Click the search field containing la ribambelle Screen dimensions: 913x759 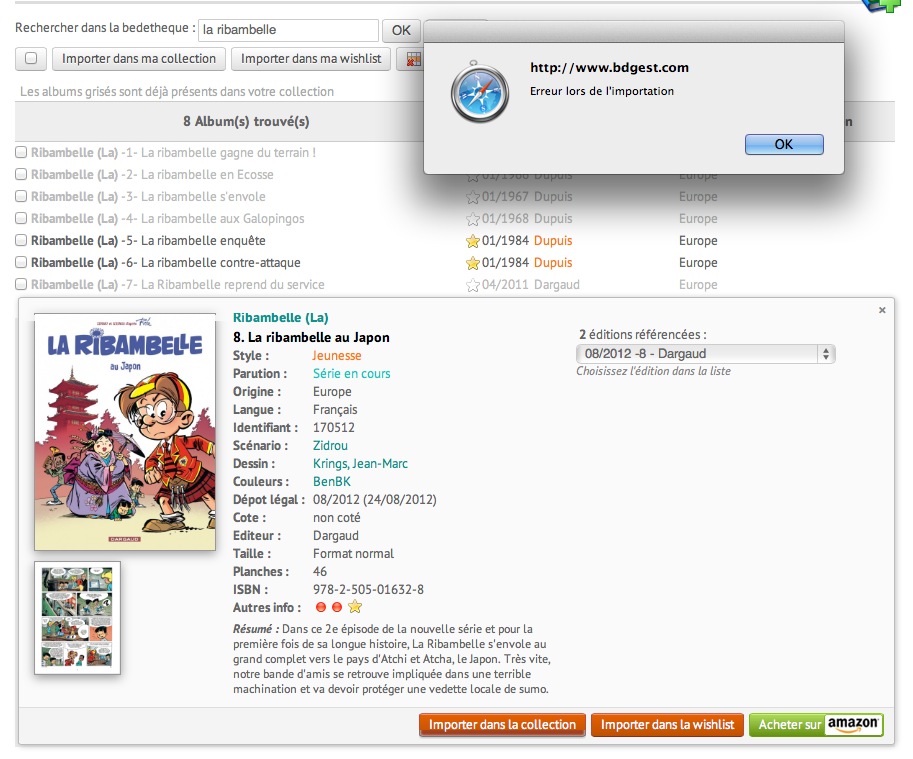click(288, 30)
